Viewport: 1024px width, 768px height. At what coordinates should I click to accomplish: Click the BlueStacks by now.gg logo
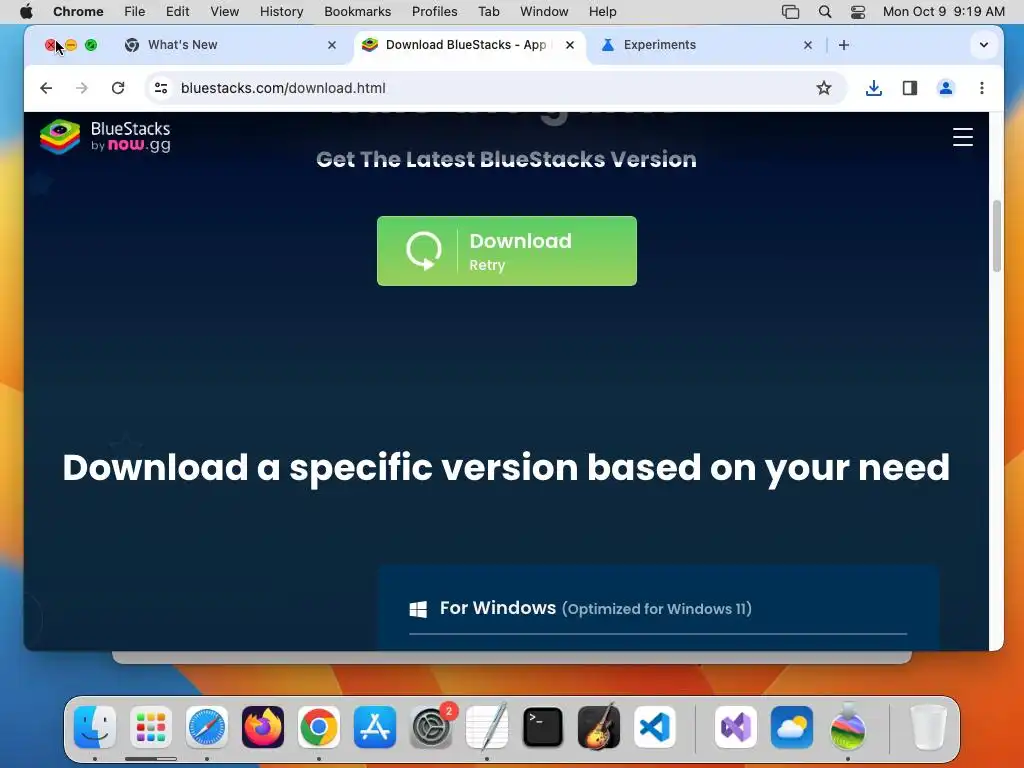pos(105,136)
